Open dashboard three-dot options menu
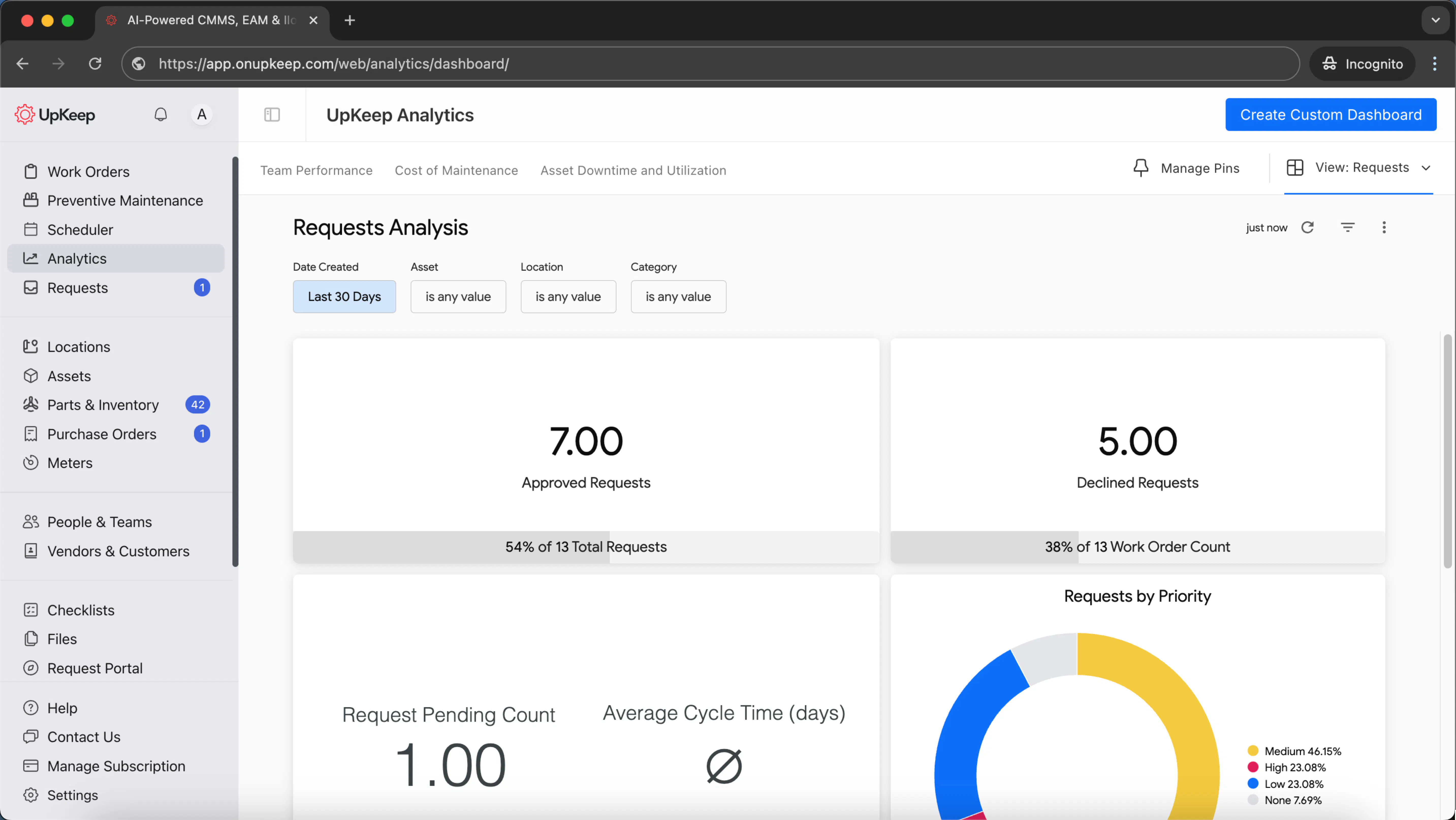The image size is (1456, 820). tap(1384, 227)
